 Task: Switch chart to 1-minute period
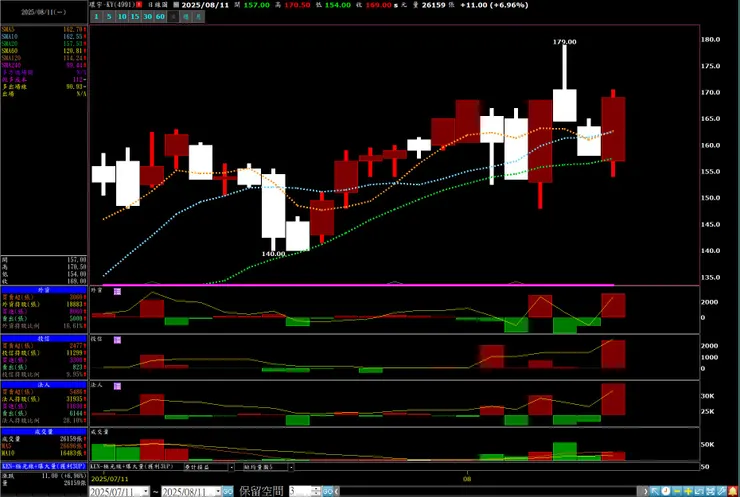tap(96, 17)
